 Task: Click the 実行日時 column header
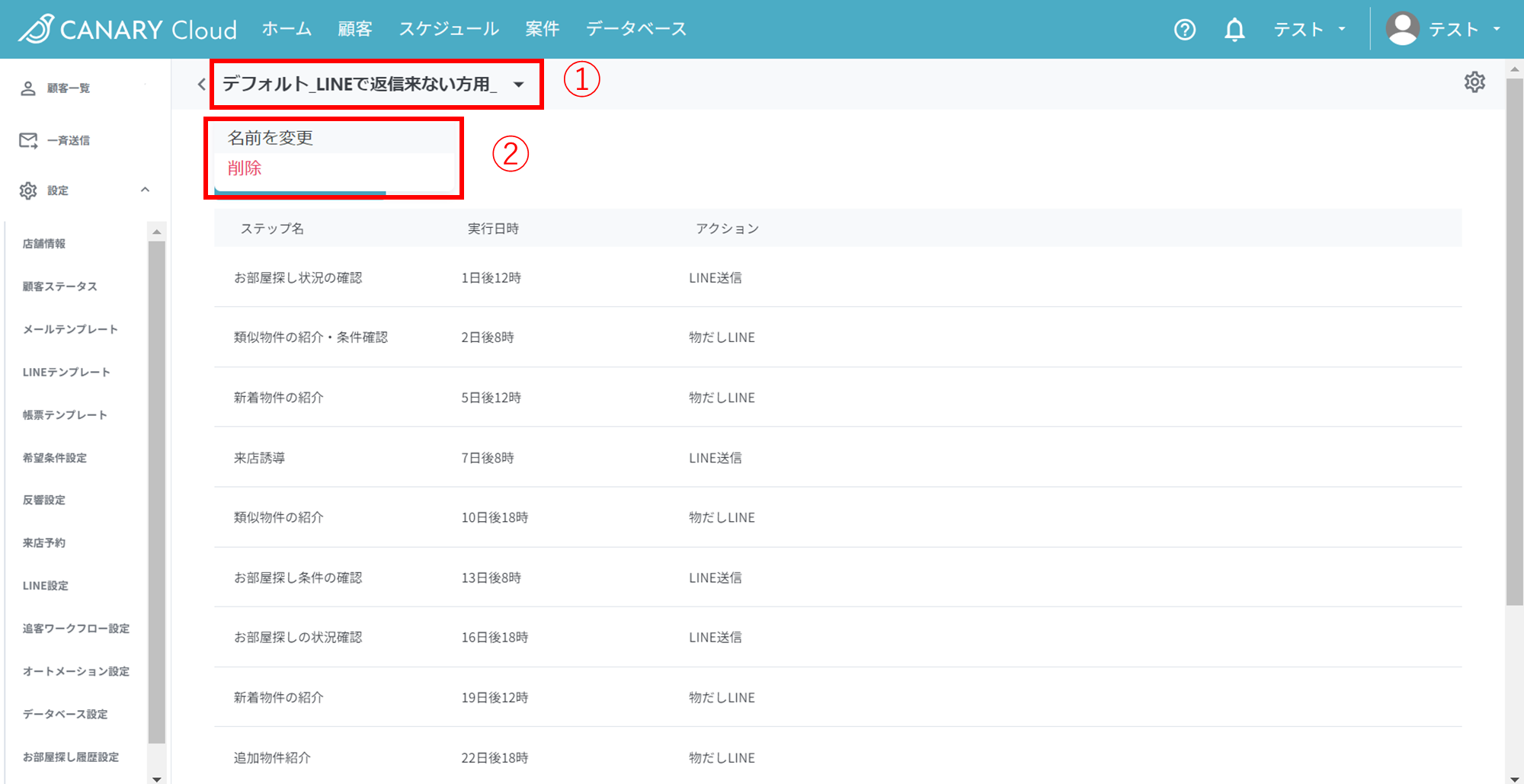493,229
